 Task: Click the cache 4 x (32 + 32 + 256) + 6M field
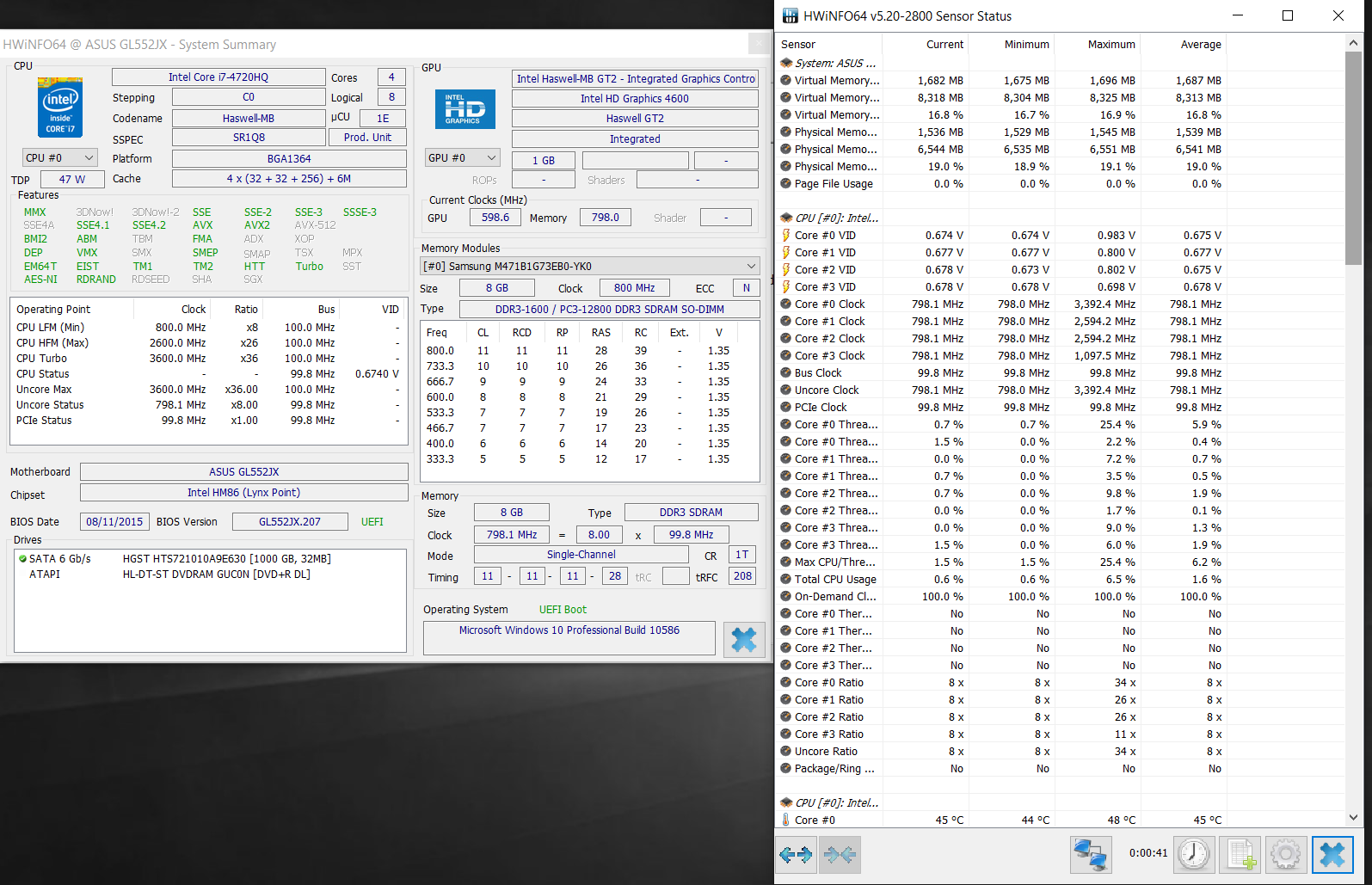(289, 178)
